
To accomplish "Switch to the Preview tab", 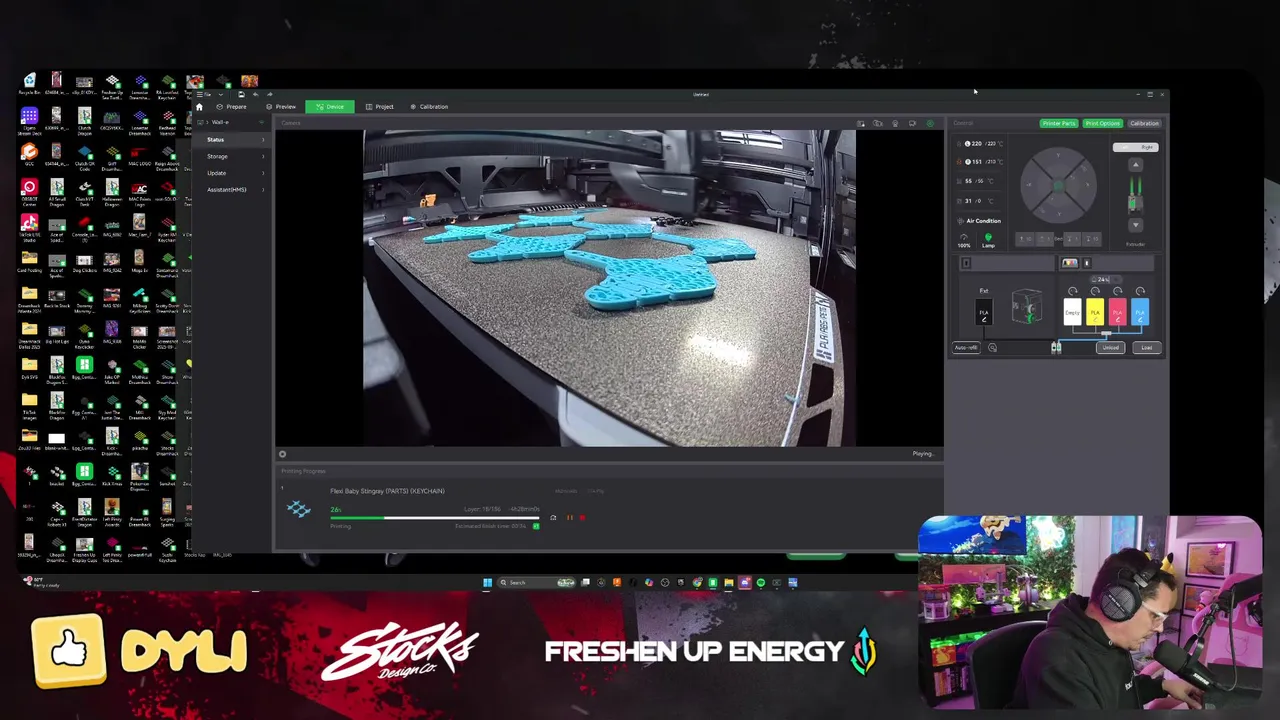I will (280, 107).
